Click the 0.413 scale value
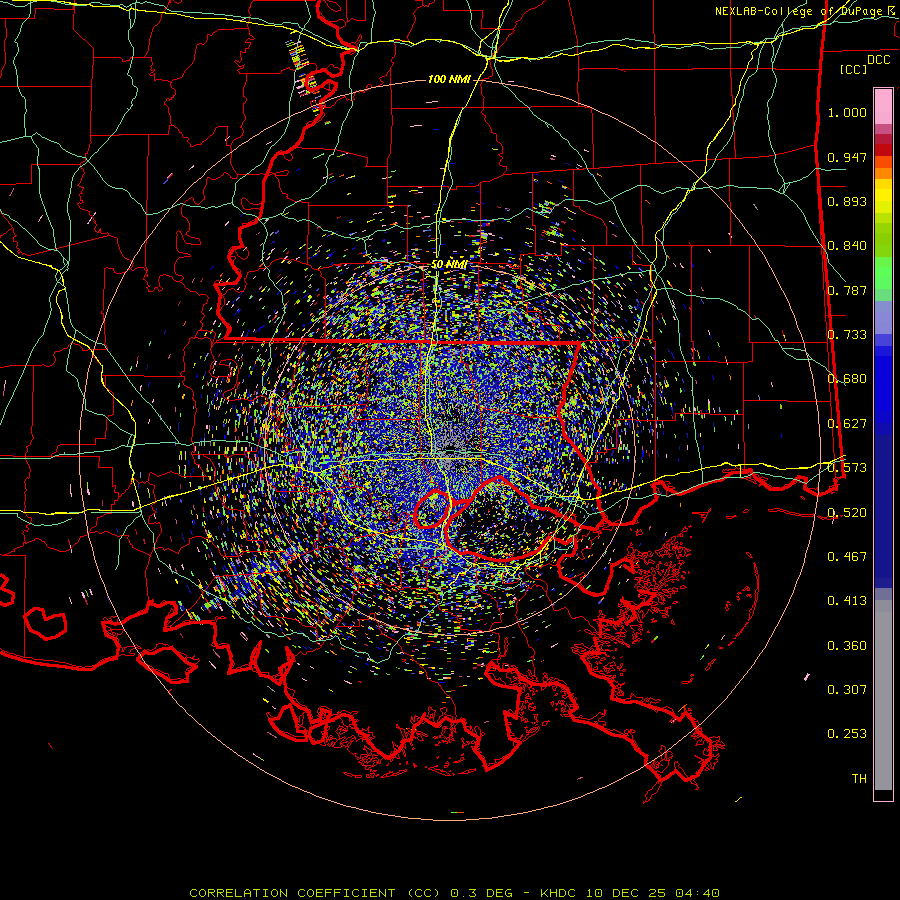The image size is (900, 900). click(847, 601)
